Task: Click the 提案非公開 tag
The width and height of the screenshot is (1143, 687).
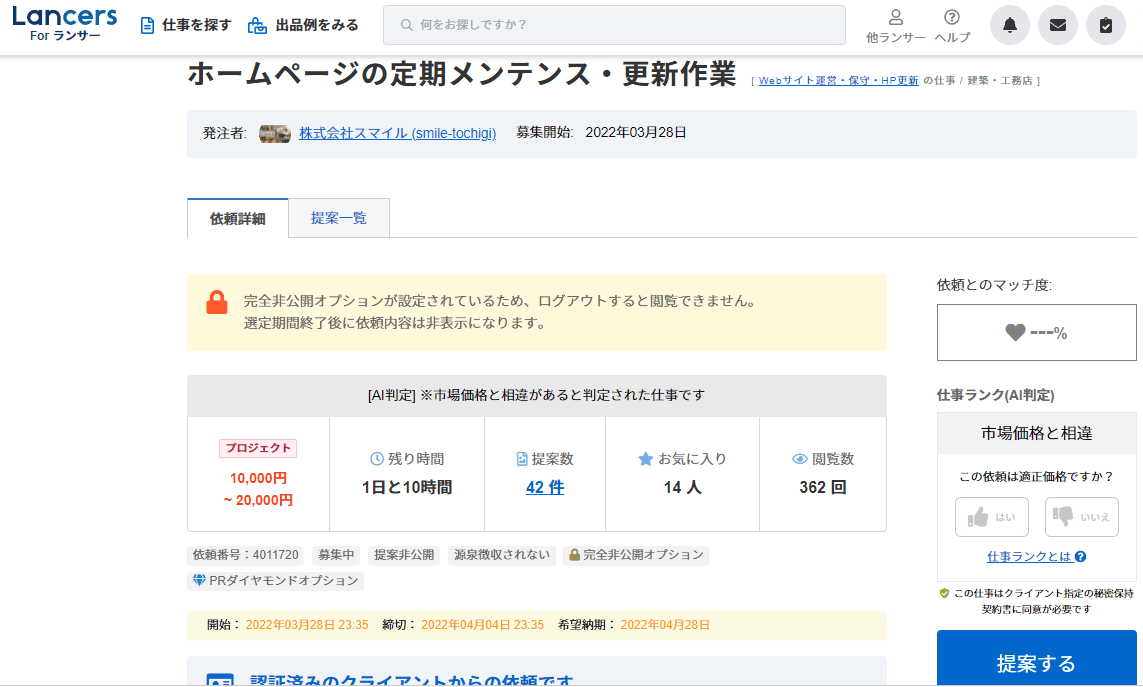Action: tap(404, 555)
